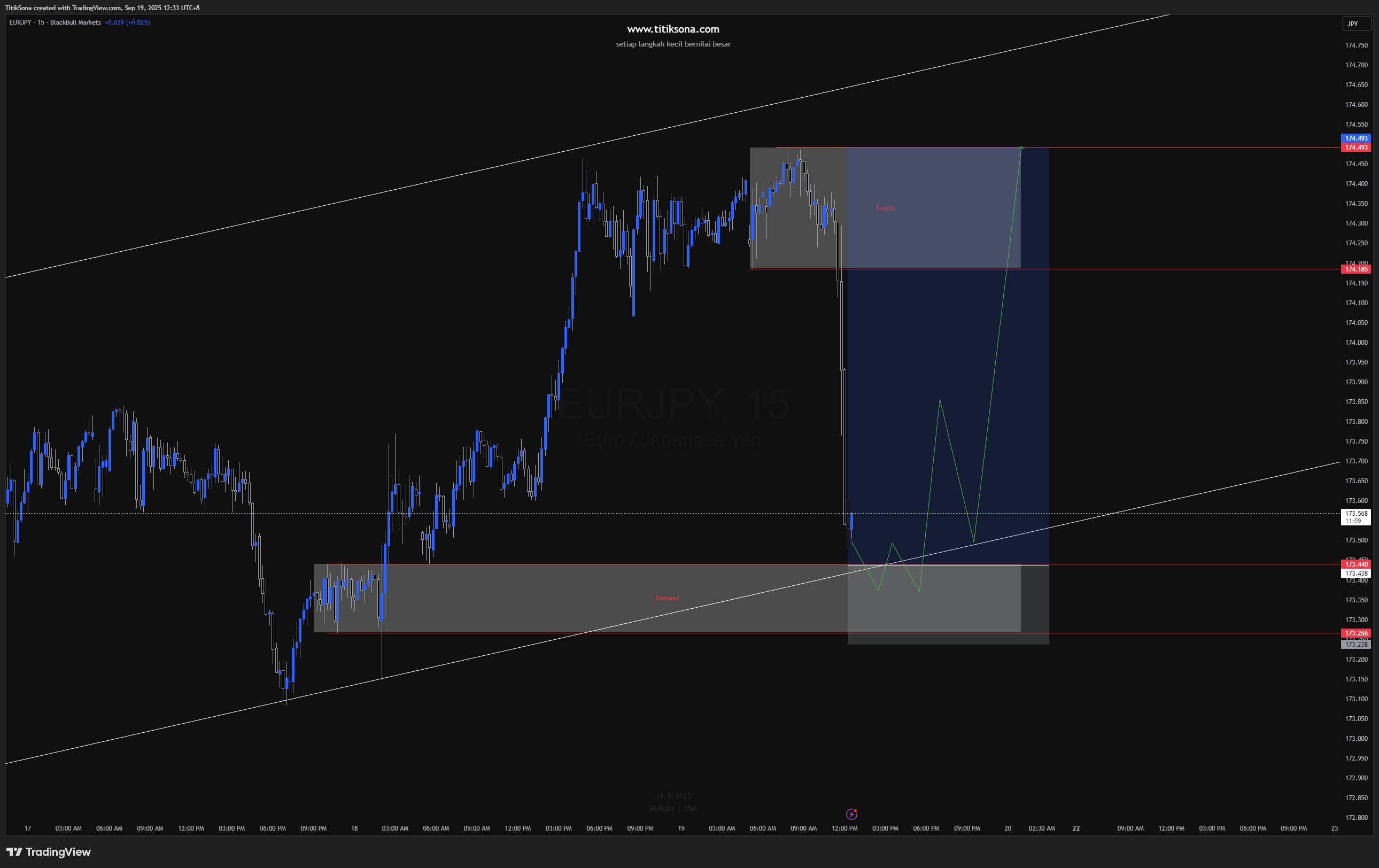Click the green arrow tip at the supply top
The image size is (1379, 868).
1021,148
